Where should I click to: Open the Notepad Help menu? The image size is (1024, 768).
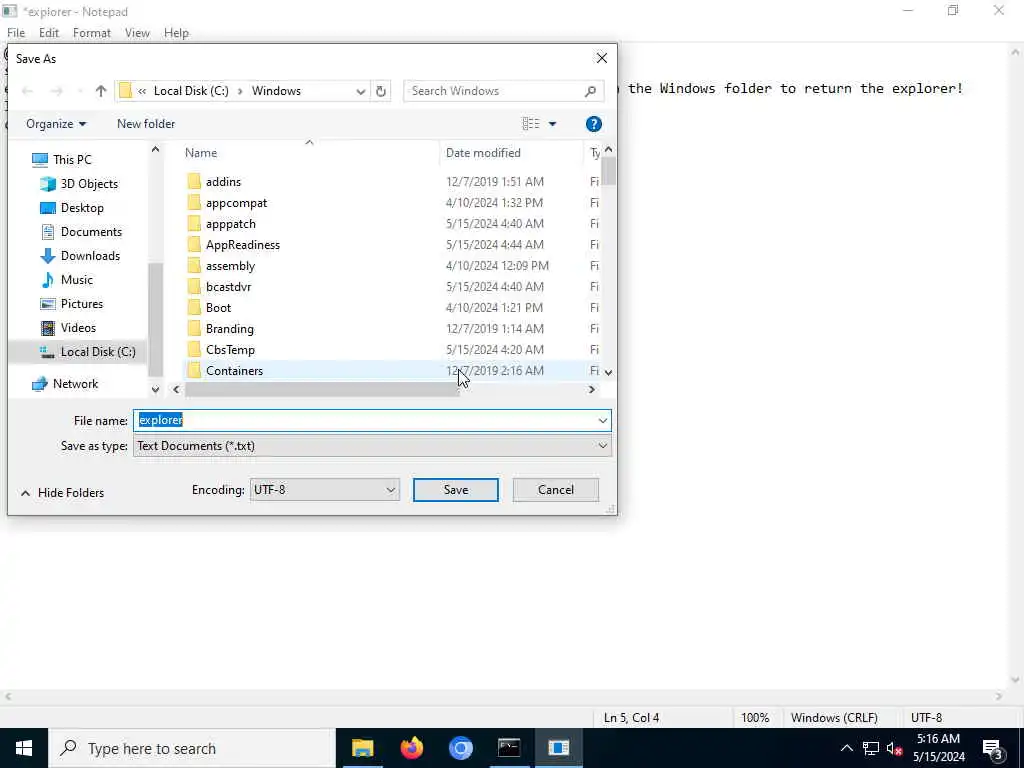point(176,33)
